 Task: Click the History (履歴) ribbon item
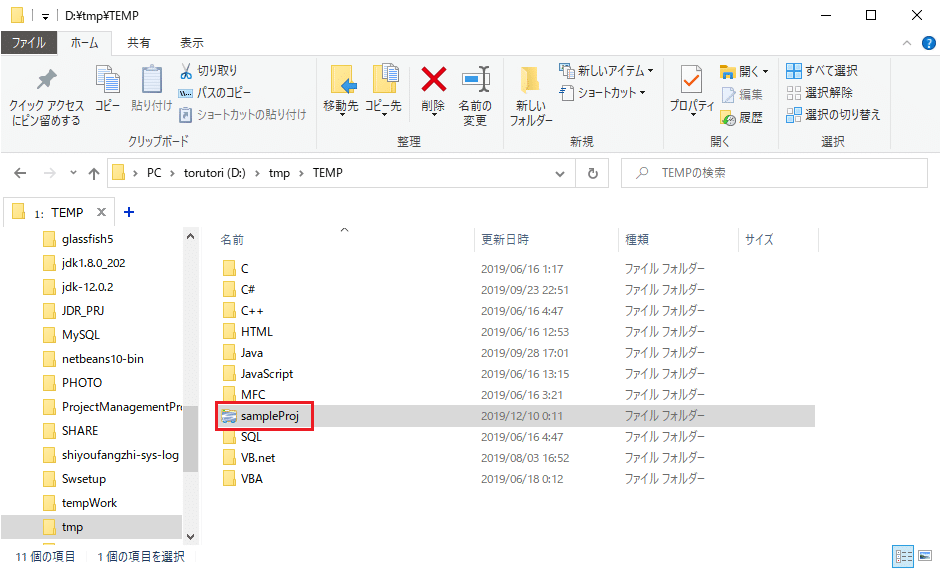[x=742, y=118]
